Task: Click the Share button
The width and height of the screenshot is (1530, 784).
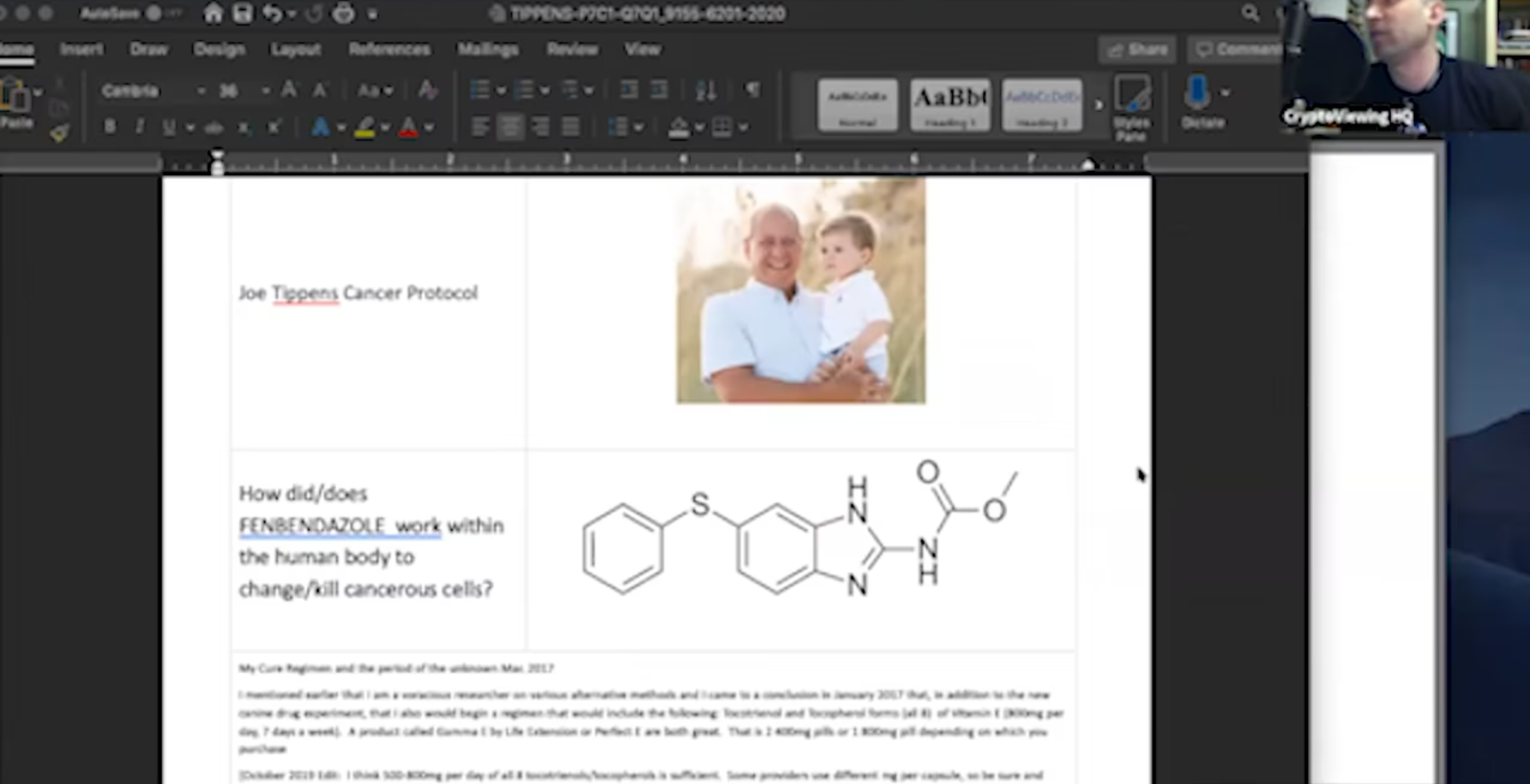Action: pos(1137,50)
